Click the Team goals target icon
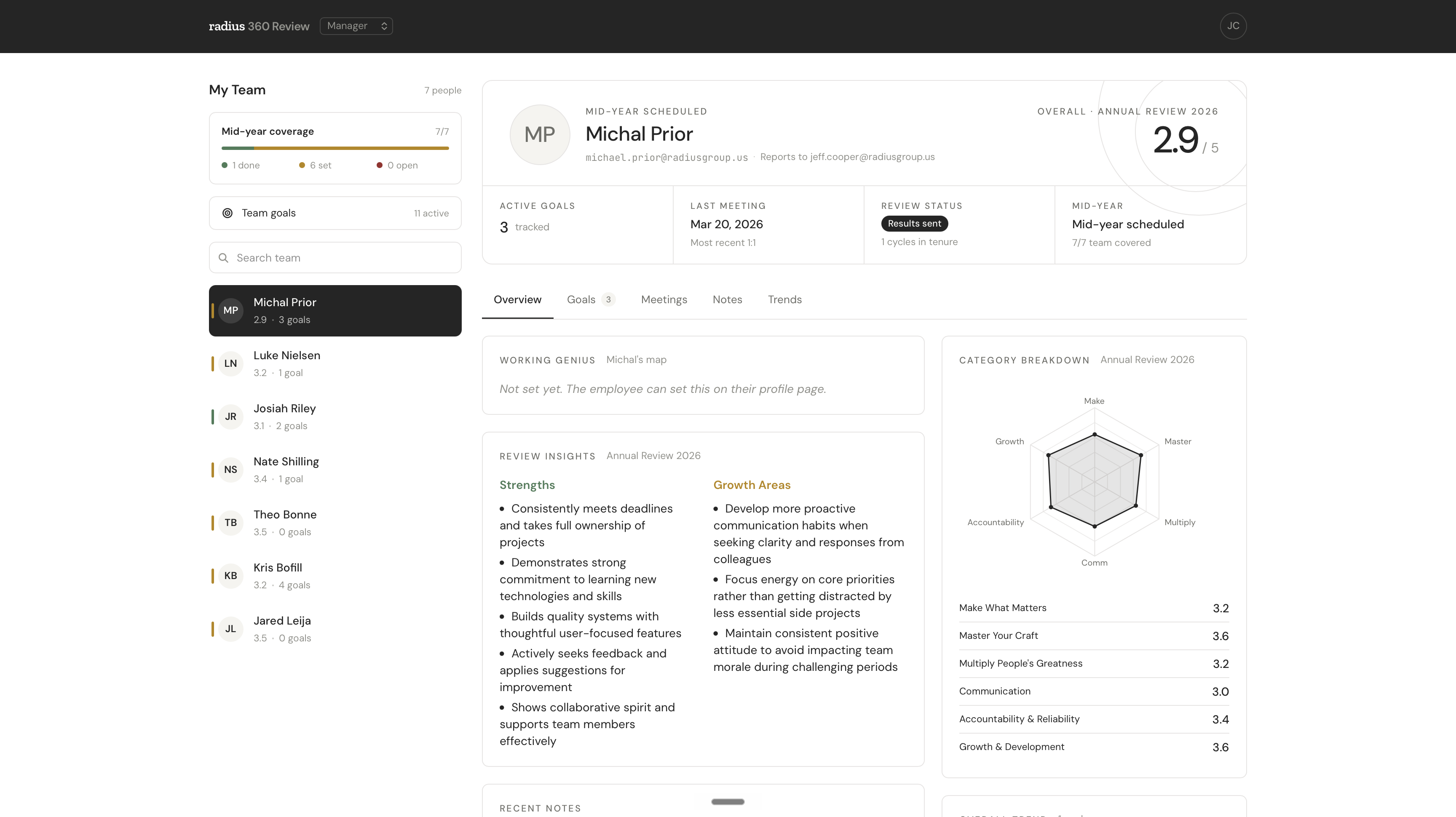 (x=227, y=213)
